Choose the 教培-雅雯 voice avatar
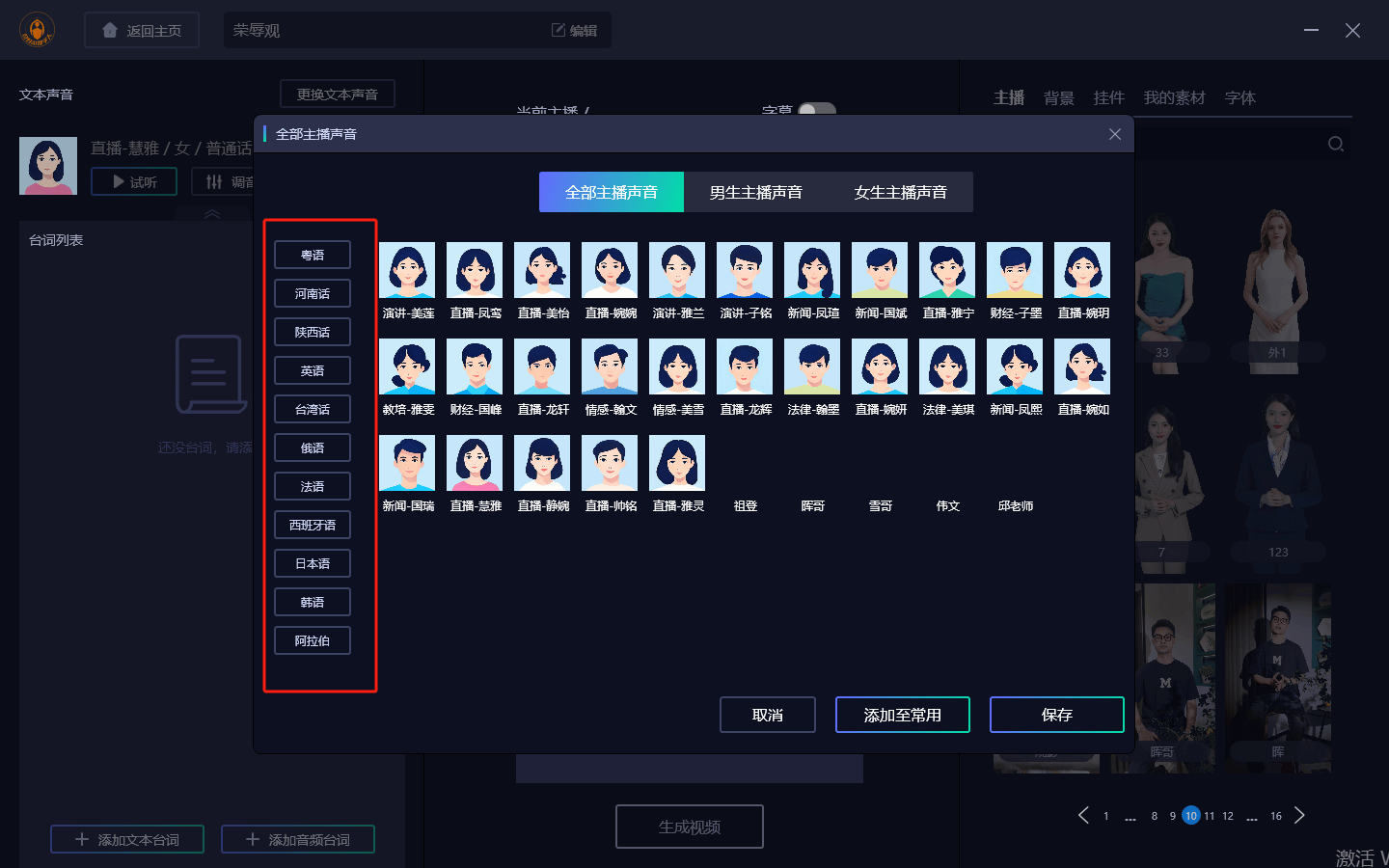This screenshot has height=868, width=1389. 407,367
